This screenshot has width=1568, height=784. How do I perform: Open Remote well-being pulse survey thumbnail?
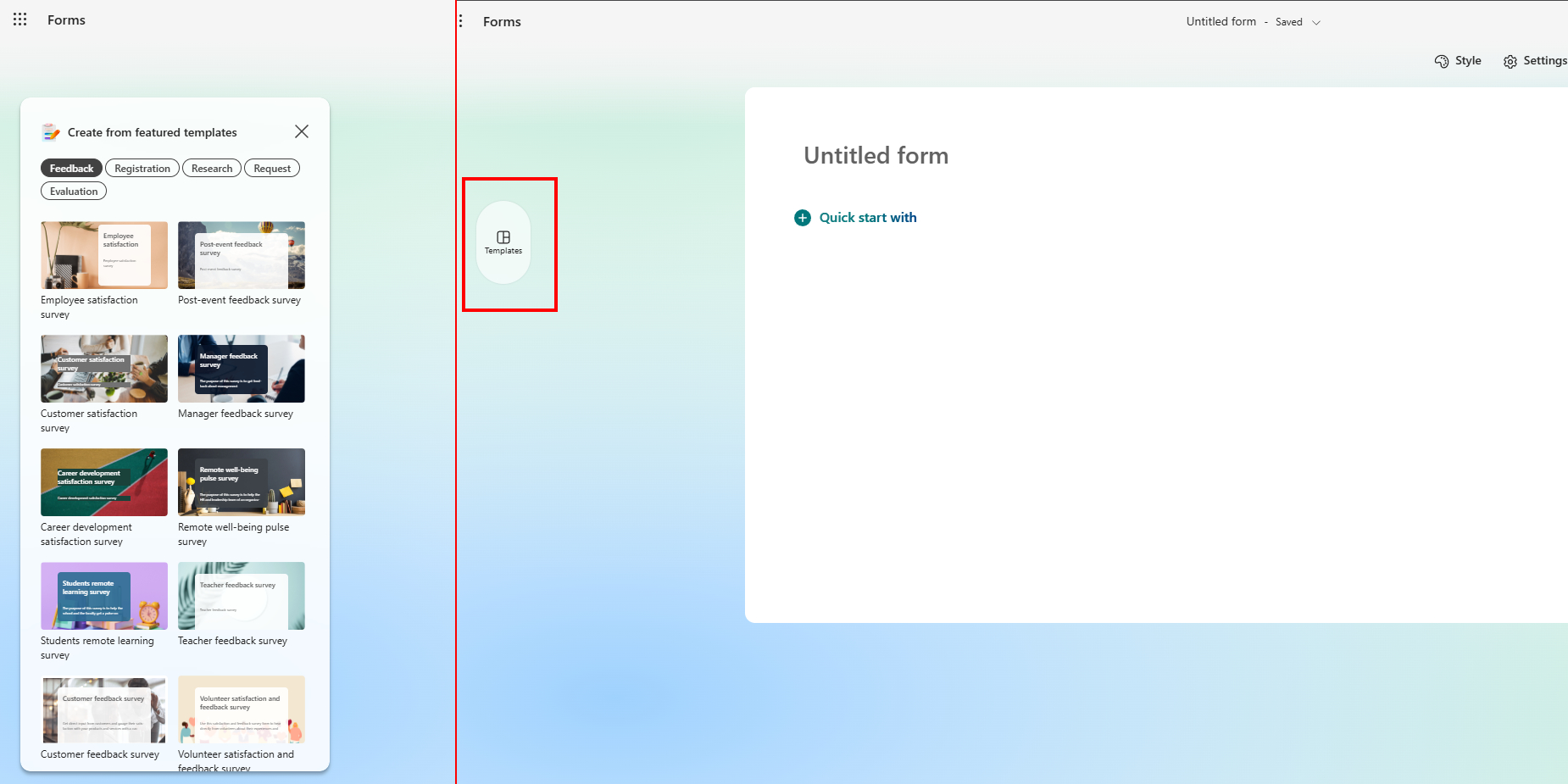[242, 482]
